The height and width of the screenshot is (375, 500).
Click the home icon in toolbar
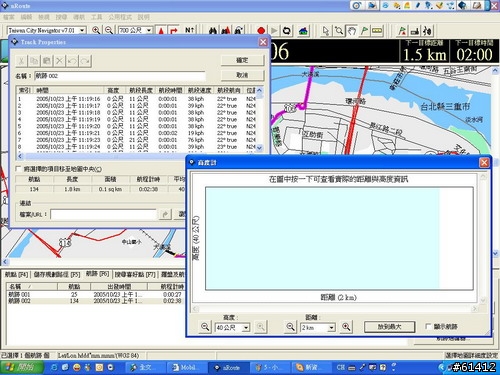coord(303,31)
